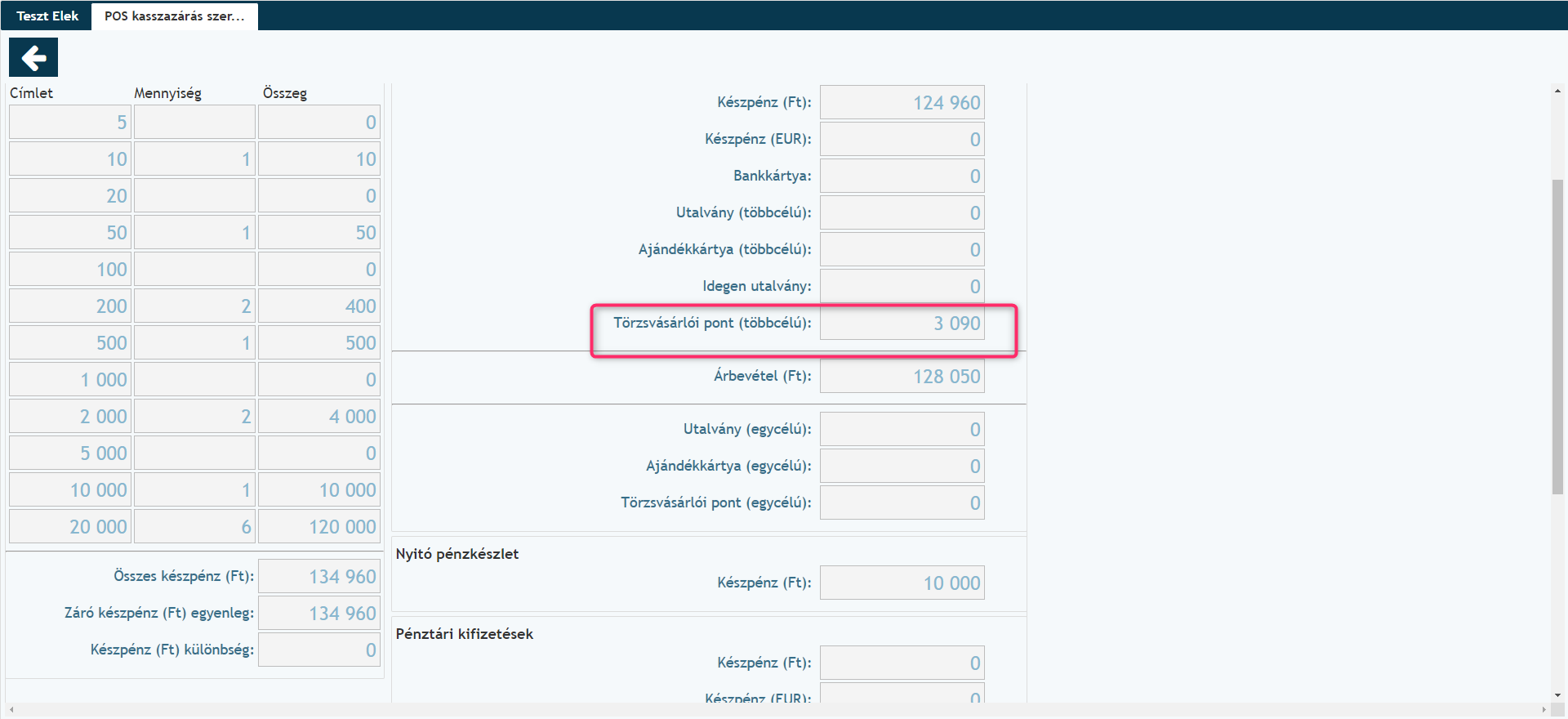Click the Bankkártya field
The image size is (1568, 719).
902,176
